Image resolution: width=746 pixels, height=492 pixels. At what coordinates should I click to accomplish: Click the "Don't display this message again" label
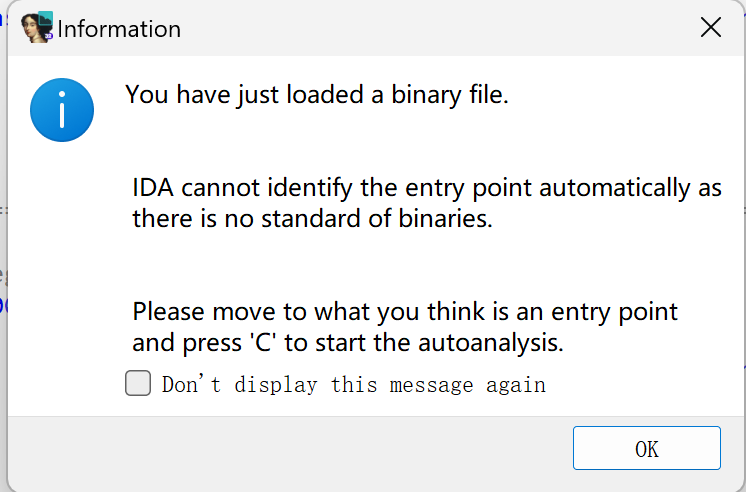[x=353, y=384]
